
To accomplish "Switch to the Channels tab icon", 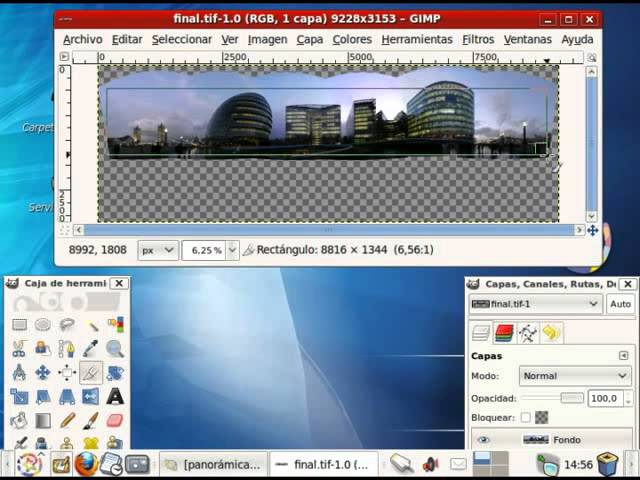I will pos(504,333).
